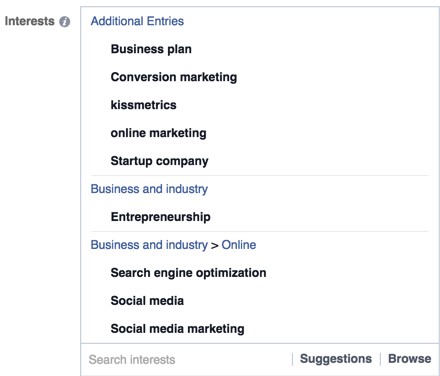Choose the online marketing interest
This screenshot has height=376, width=440.
click(x=158, y=133)
